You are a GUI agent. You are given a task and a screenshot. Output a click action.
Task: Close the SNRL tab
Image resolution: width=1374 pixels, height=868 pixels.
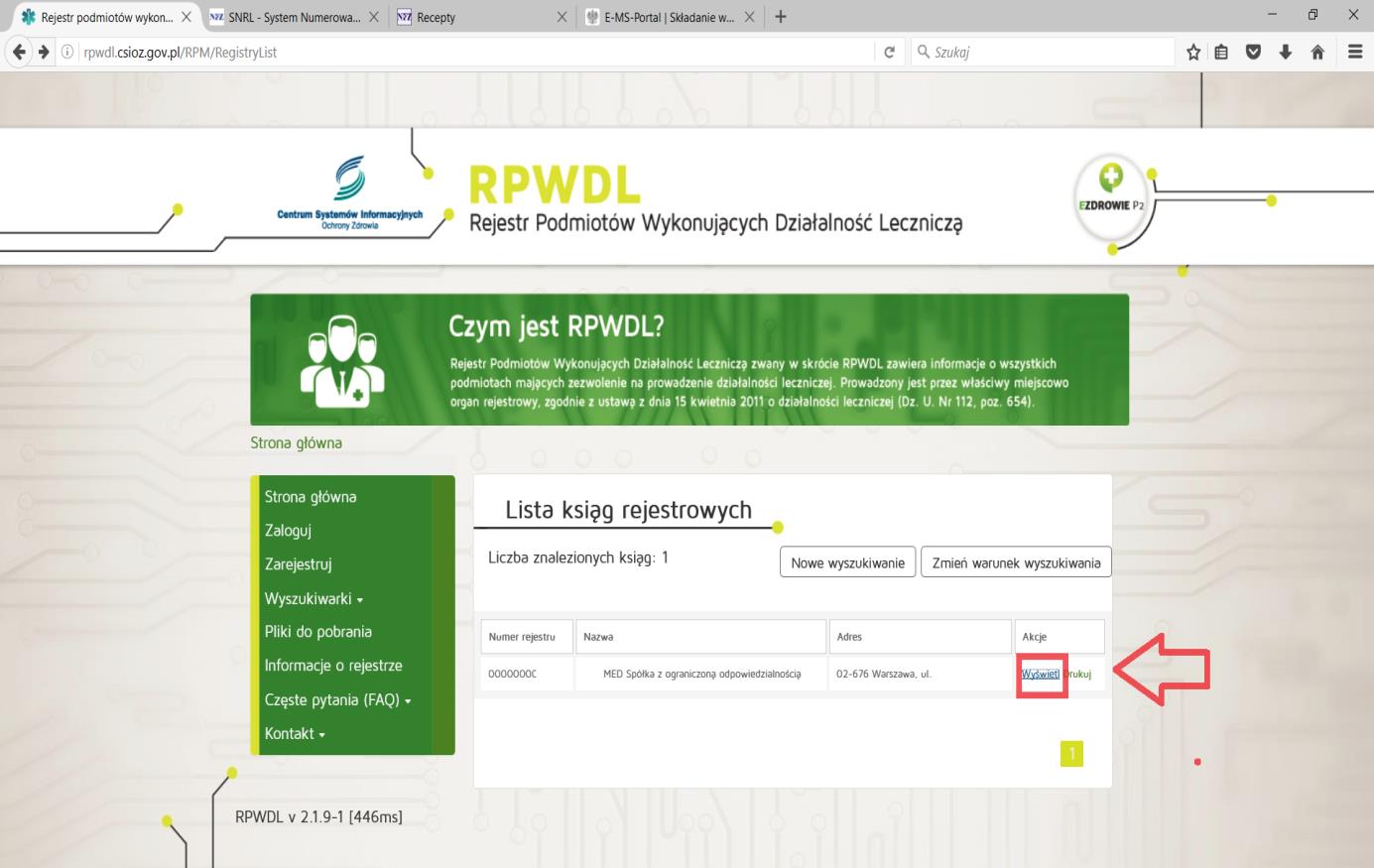coord(373,17)
